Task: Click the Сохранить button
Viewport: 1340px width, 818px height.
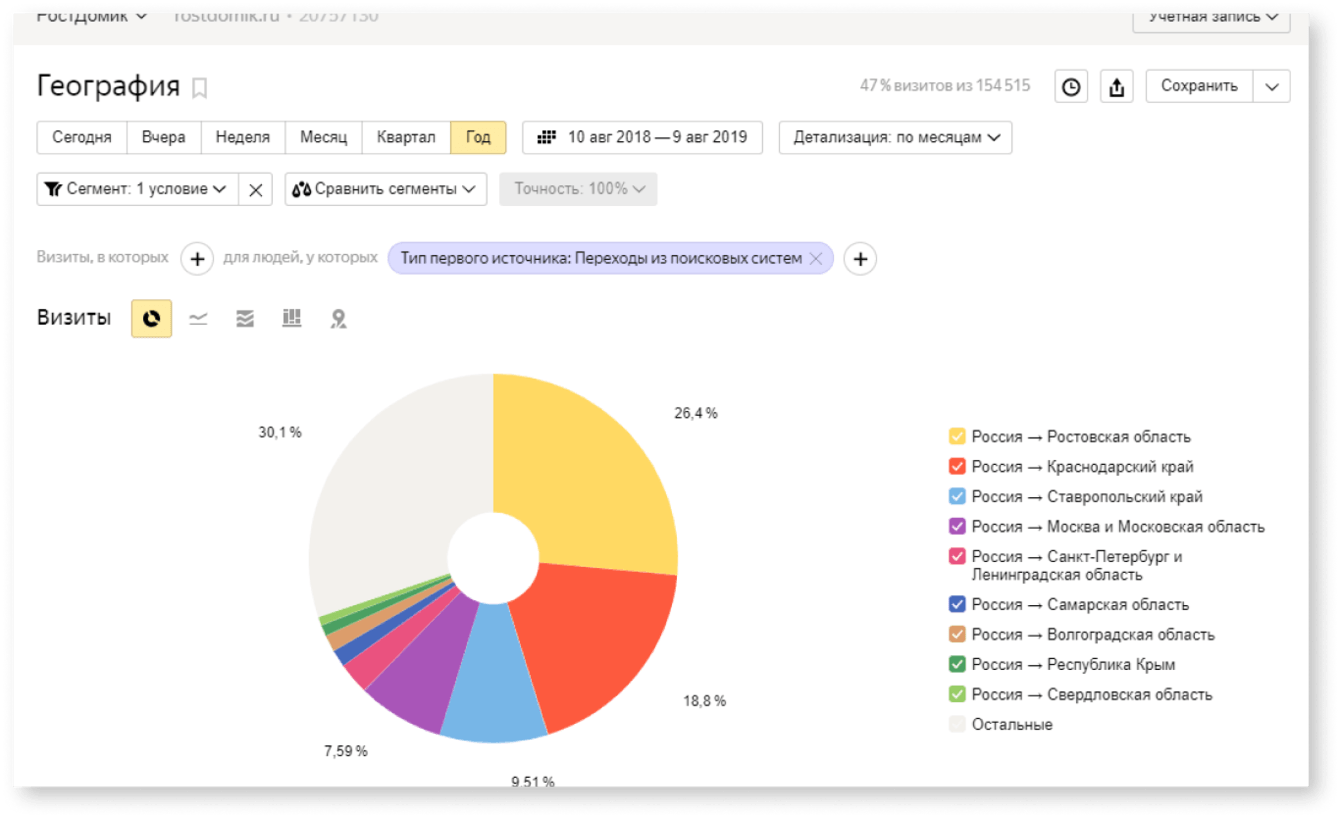Action: click(x=1199, y=86)
